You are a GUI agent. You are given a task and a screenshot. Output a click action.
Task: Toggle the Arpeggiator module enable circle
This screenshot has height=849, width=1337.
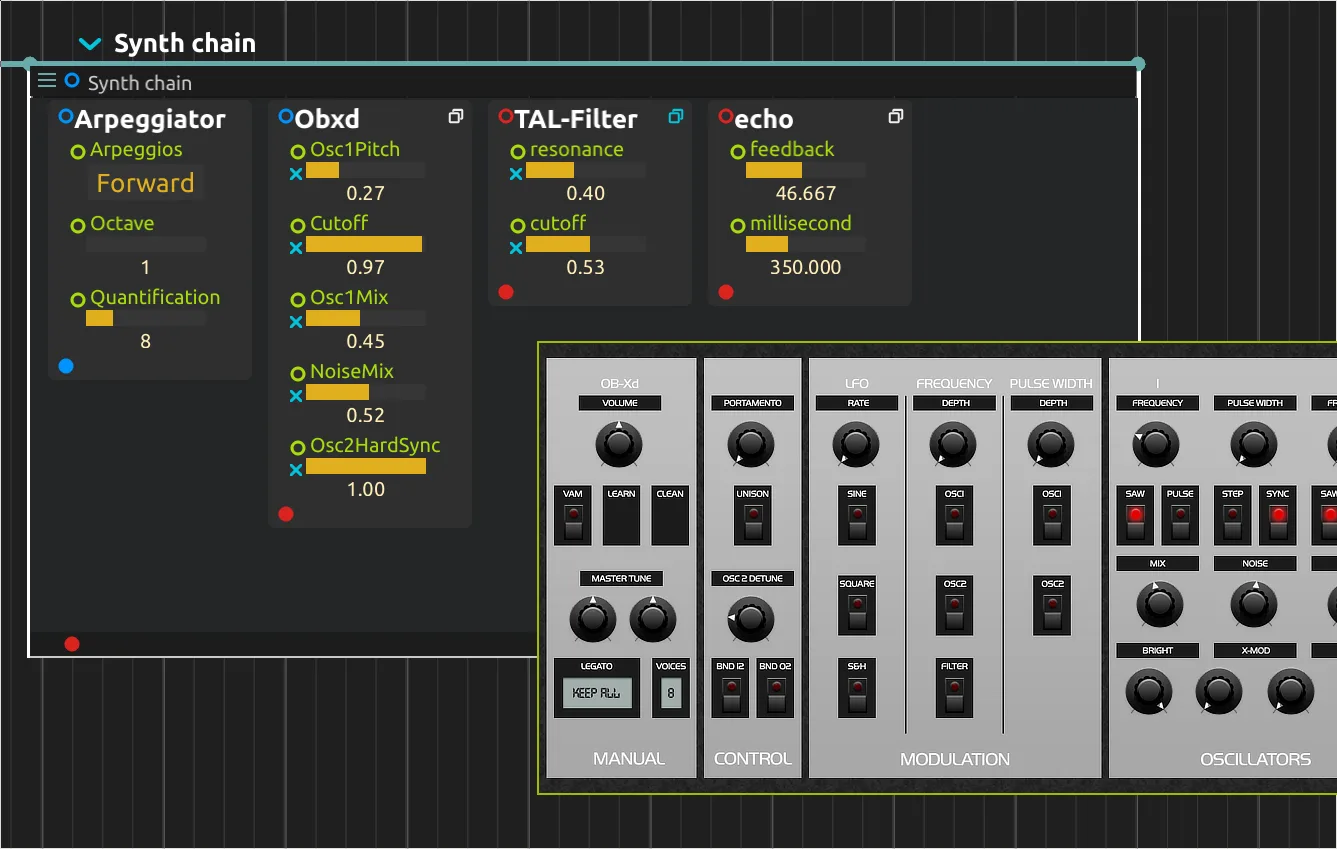66,117
